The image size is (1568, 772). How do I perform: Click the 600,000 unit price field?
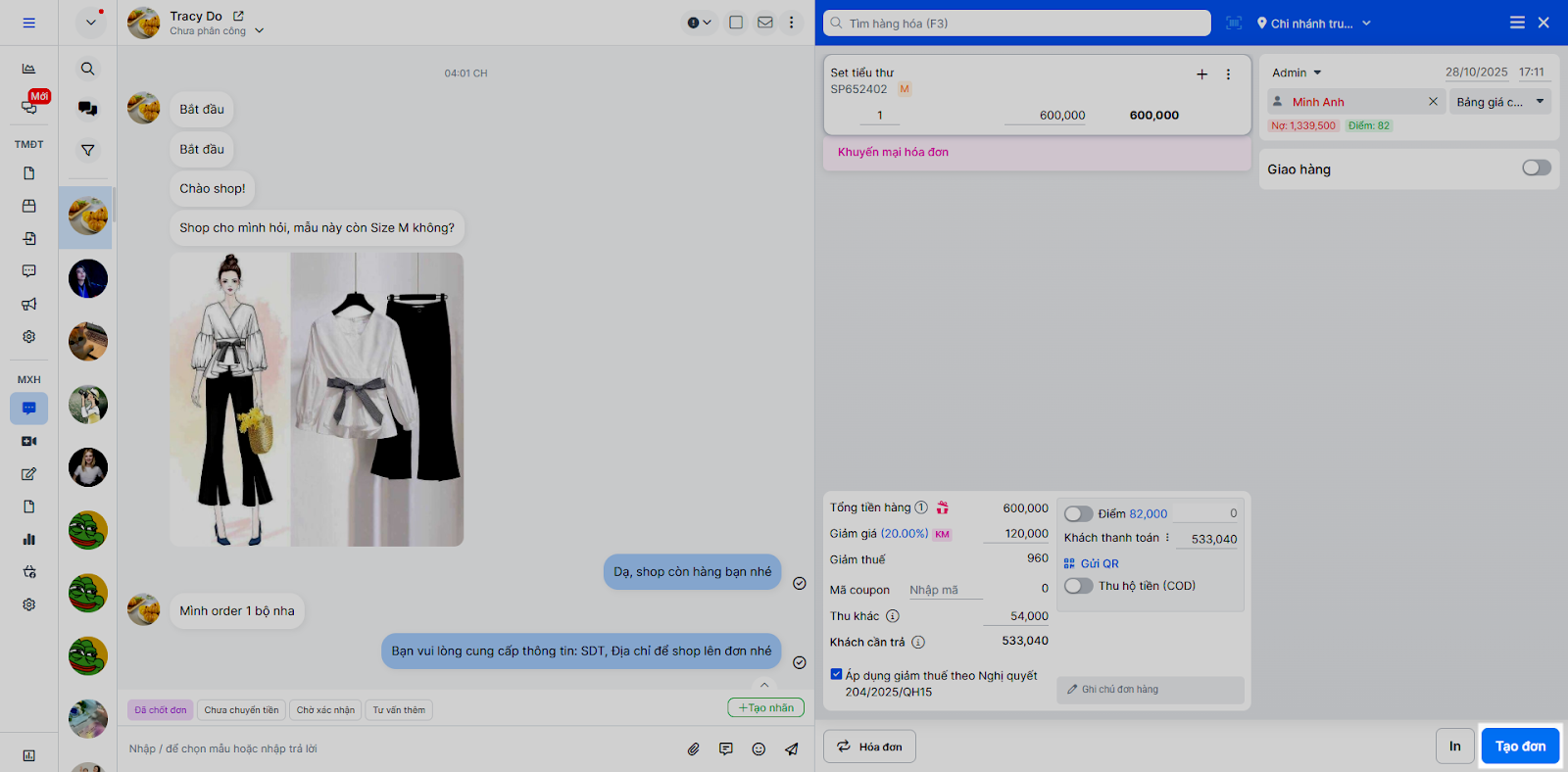click(x=1046, y=116)
